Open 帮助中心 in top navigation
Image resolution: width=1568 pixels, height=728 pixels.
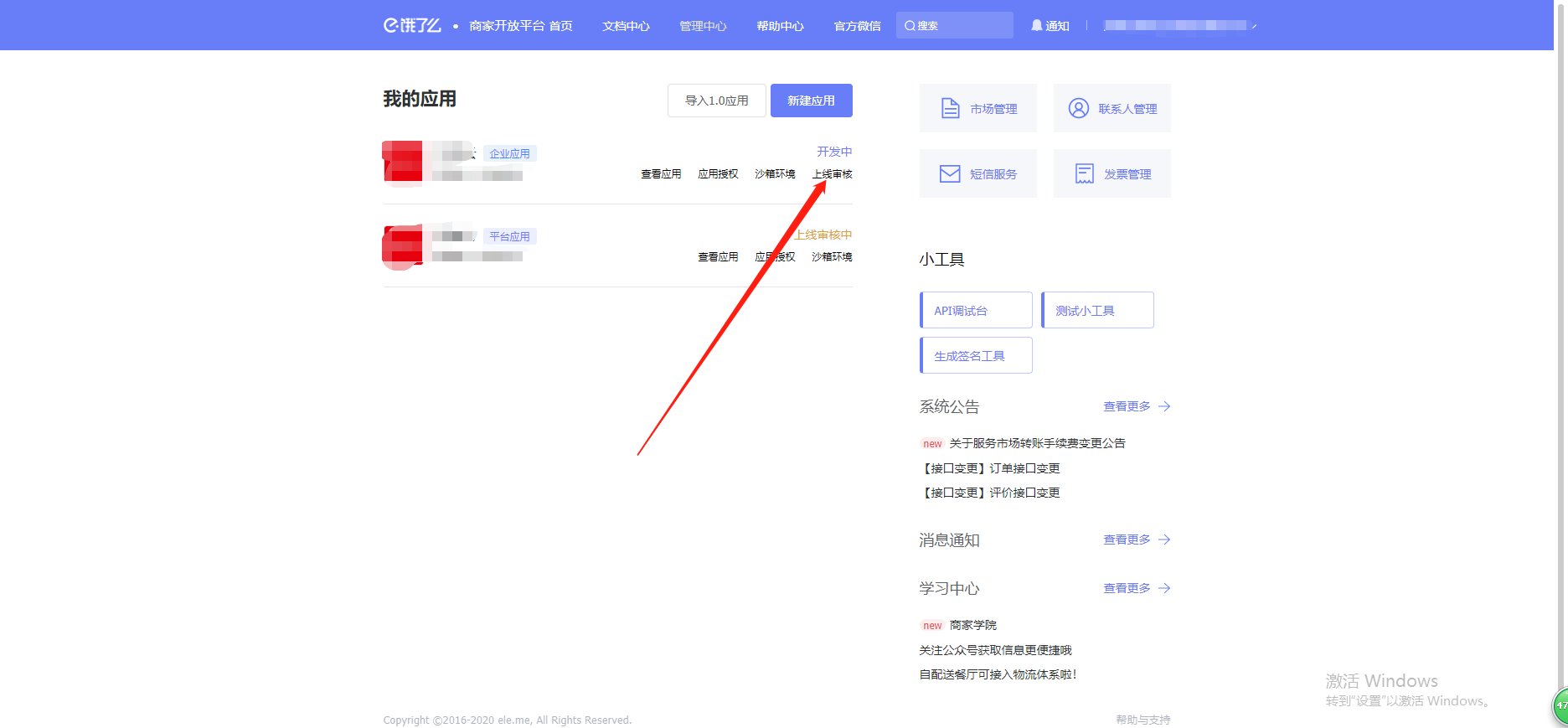(x=780, y=26)
